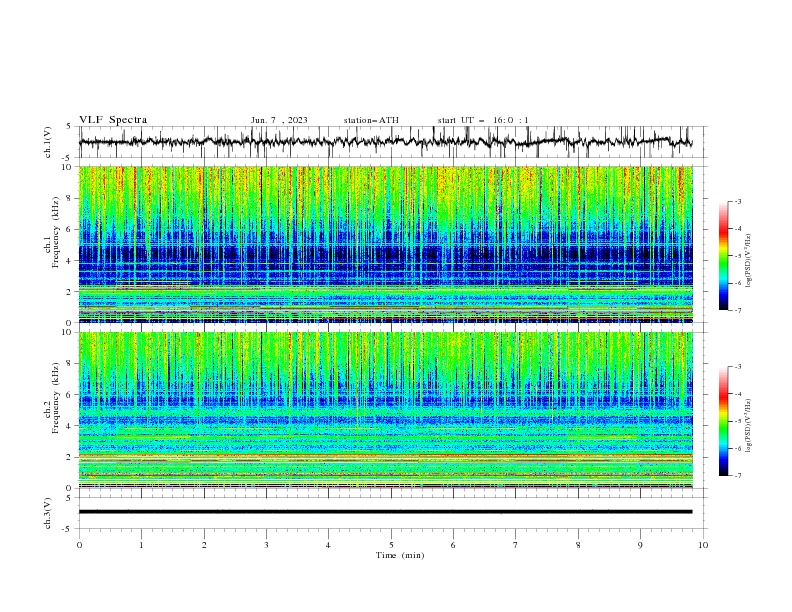The width and height of the screenshot is (792, 612).
Task: Click the time axis tick label "0"
Action: 79,545
